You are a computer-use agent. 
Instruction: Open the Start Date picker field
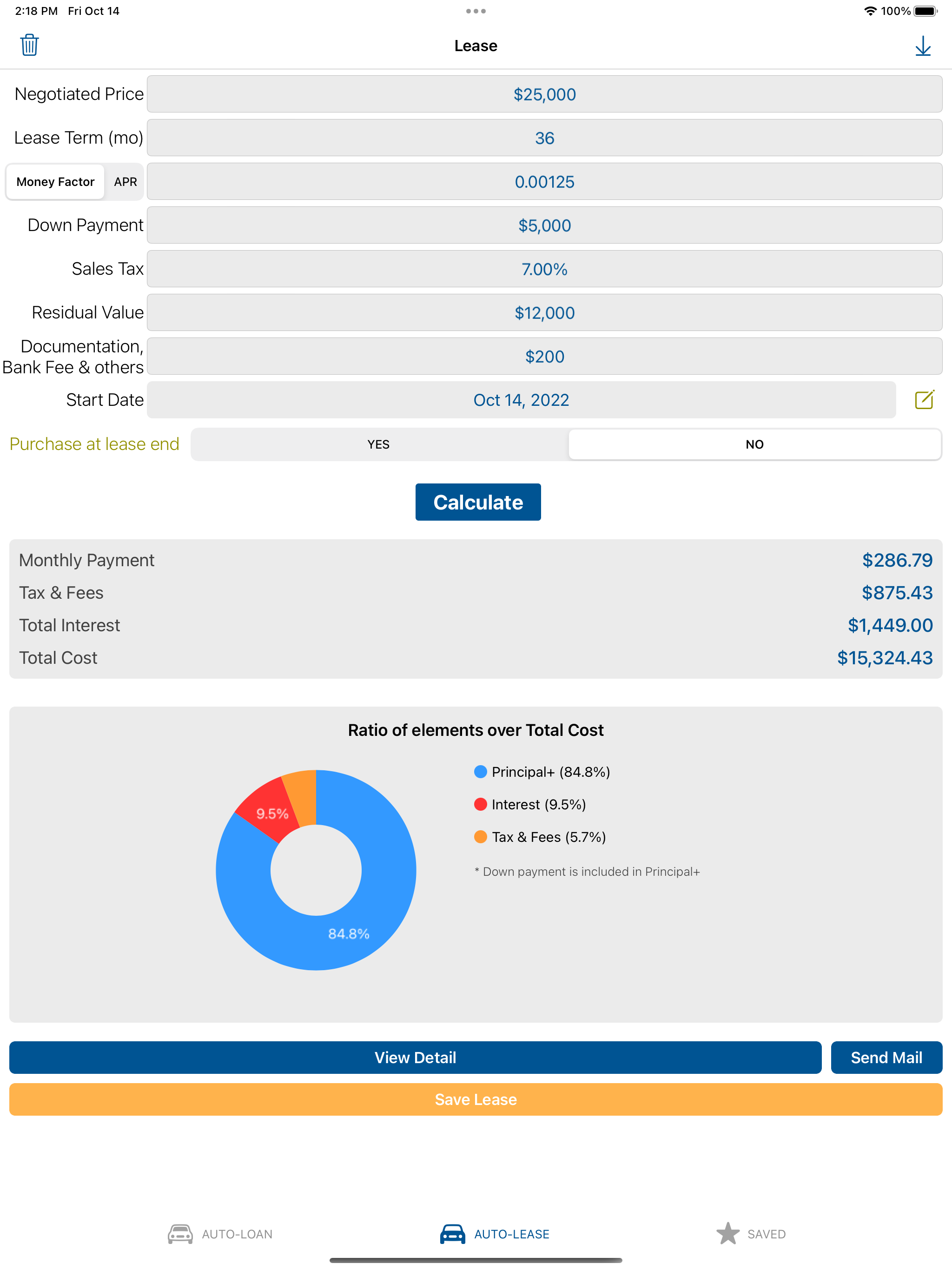521,400
